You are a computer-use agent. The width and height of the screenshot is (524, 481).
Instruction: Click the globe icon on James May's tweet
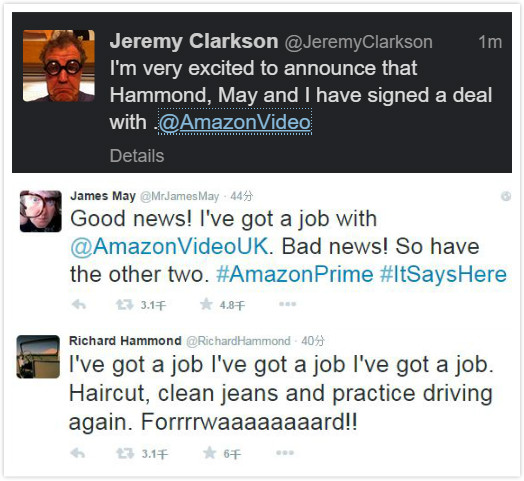click(x=506, y=196)
